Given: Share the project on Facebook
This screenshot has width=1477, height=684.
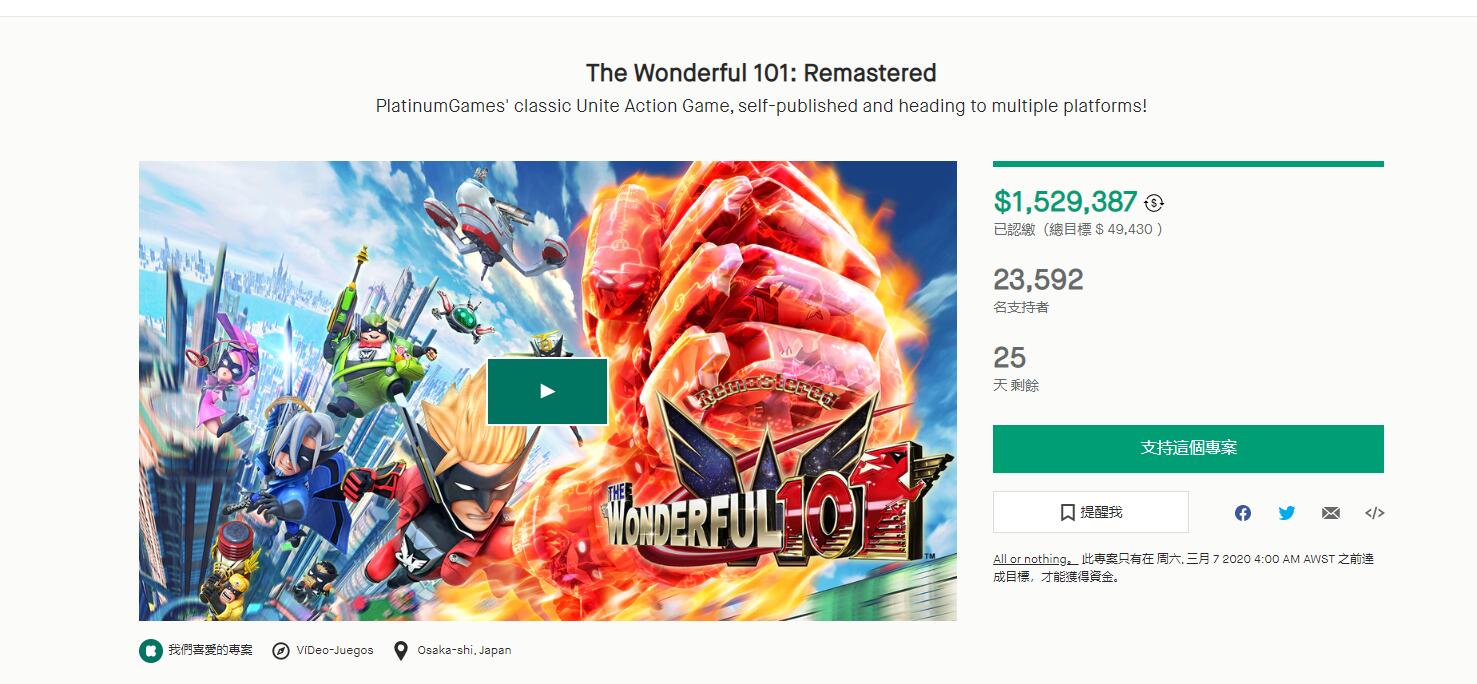Looking at the screenshot, I should click(x=1242, y=513).
